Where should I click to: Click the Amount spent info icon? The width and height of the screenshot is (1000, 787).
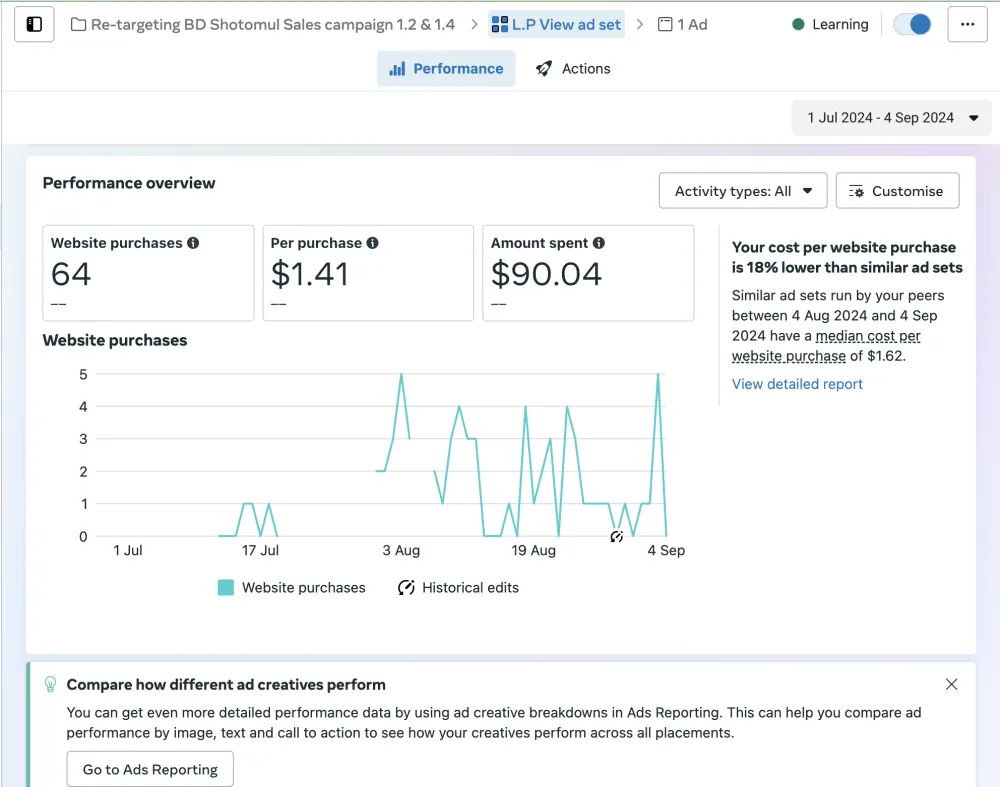point(598,243)
